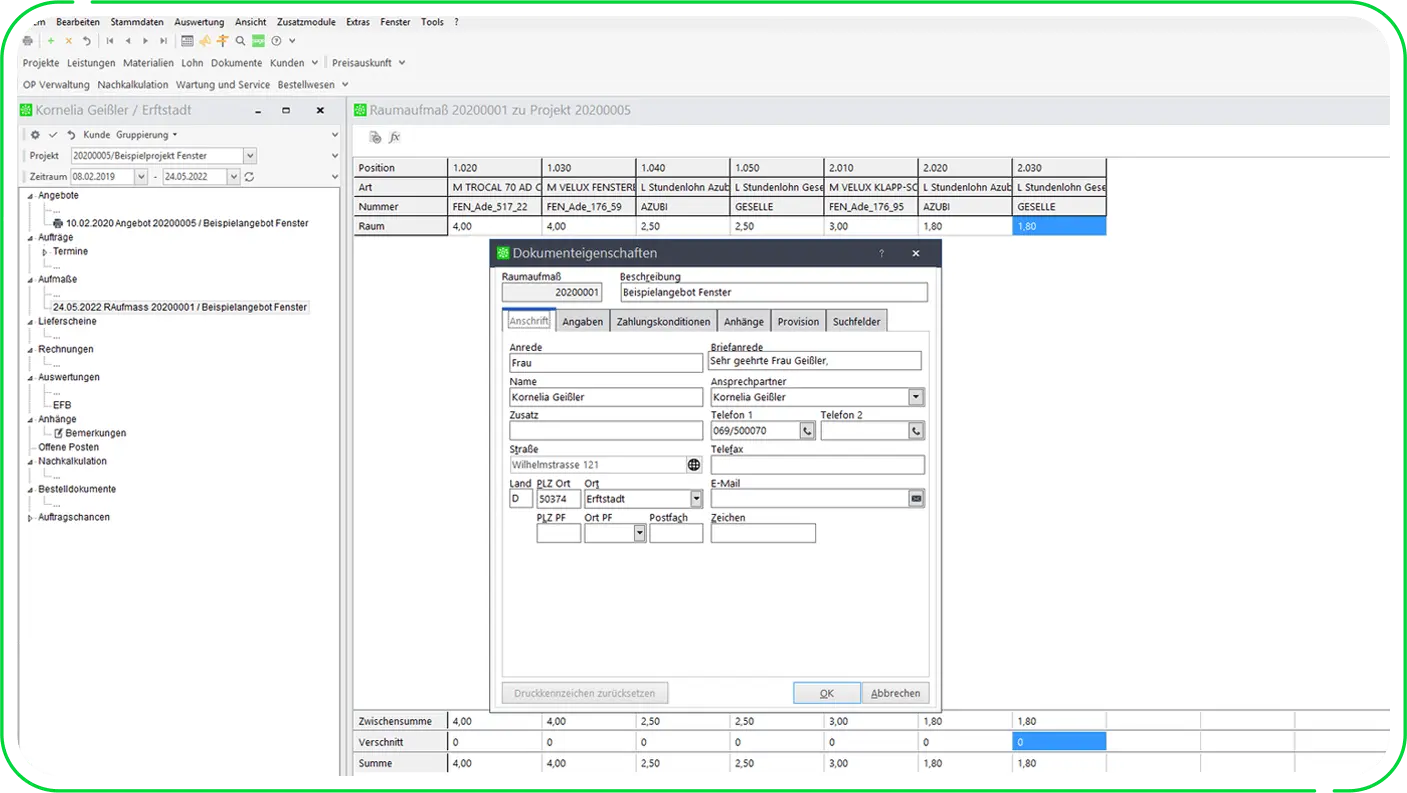1407x793 pixels.
Task: Go to previous record arrow icon
Action: pos(127,41)
